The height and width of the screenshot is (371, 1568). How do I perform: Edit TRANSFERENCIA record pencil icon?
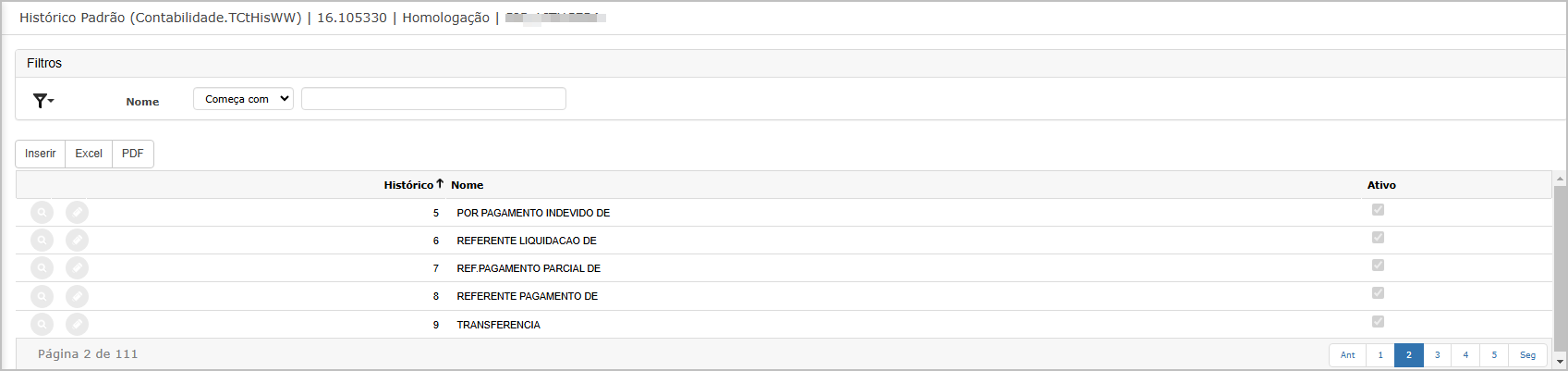(77, 325)
